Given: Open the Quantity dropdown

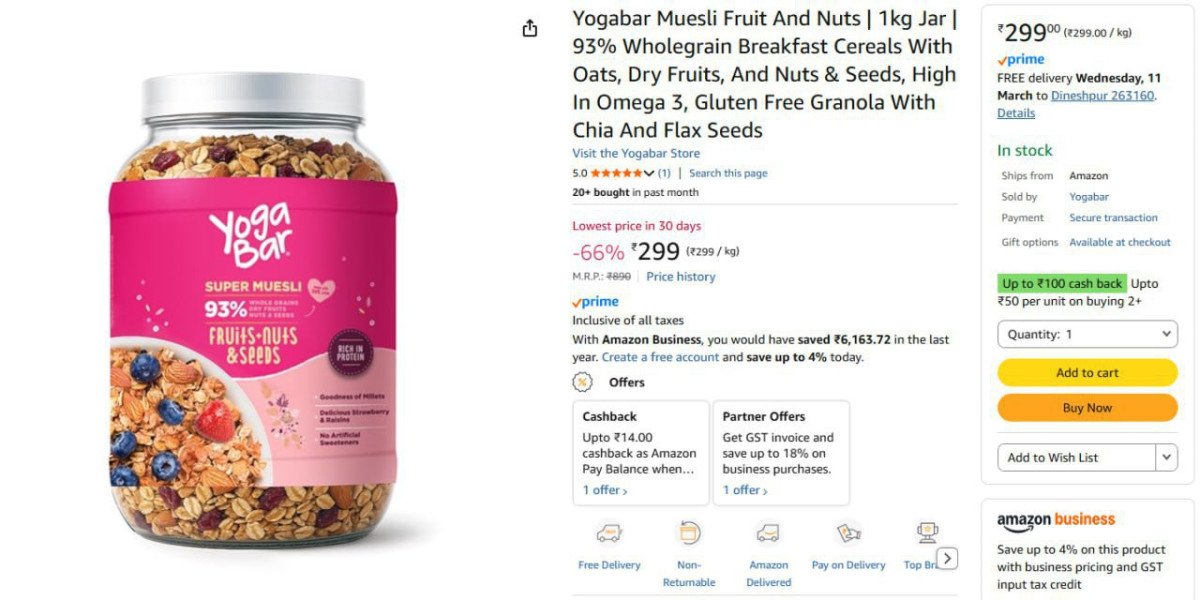Looking at the screenshot, I should [x=1087, y=334].
